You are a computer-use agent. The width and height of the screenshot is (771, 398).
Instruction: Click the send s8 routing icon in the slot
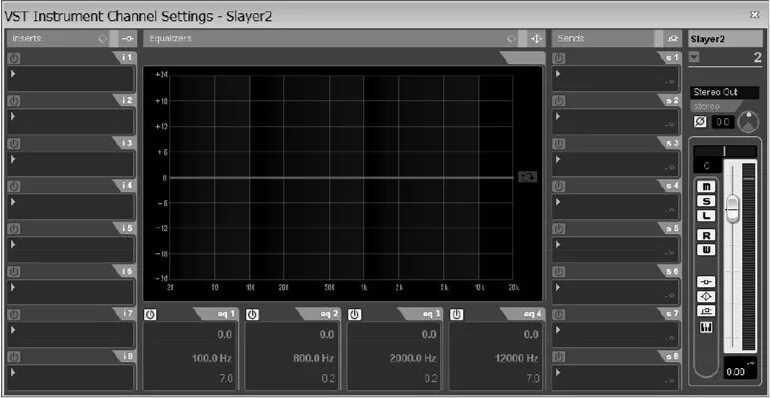click(669, 380)
